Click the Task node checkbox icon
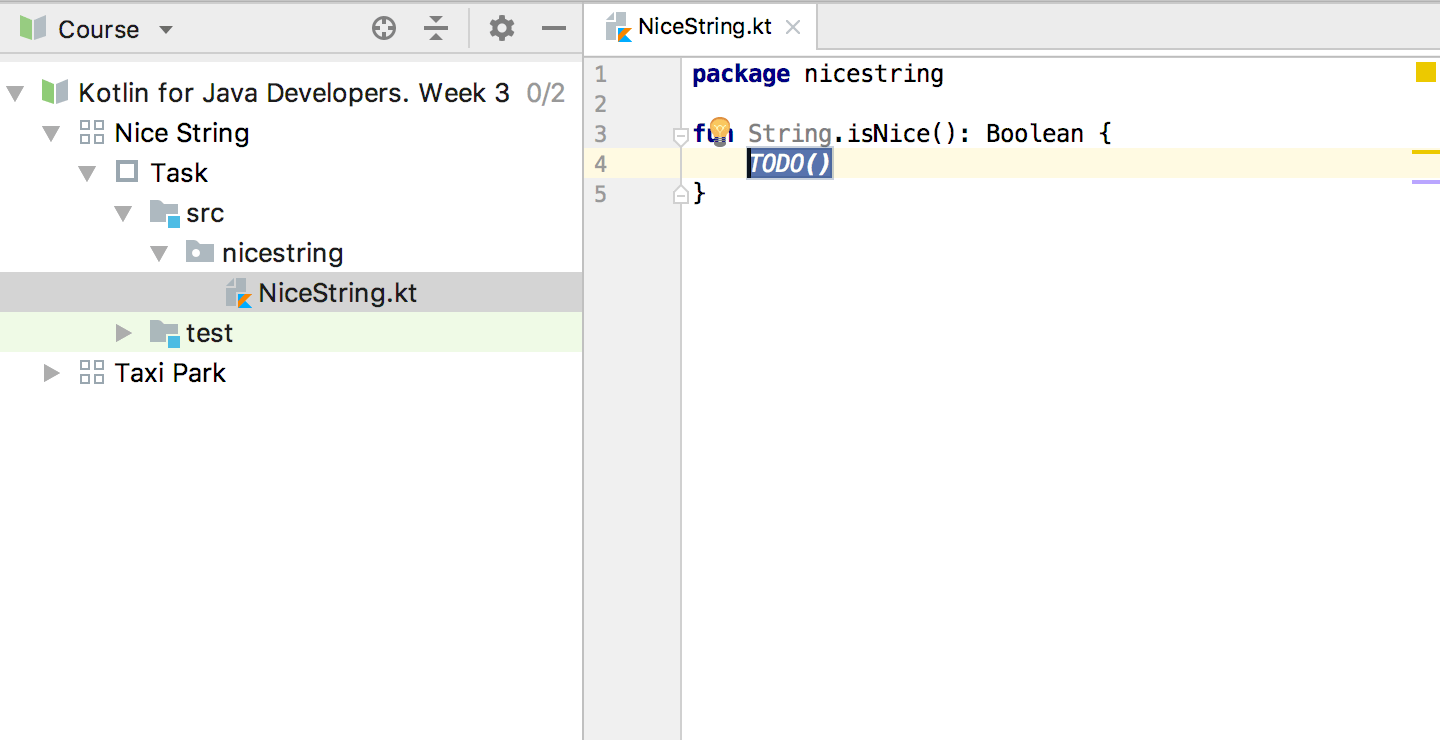 pos(127,172)
